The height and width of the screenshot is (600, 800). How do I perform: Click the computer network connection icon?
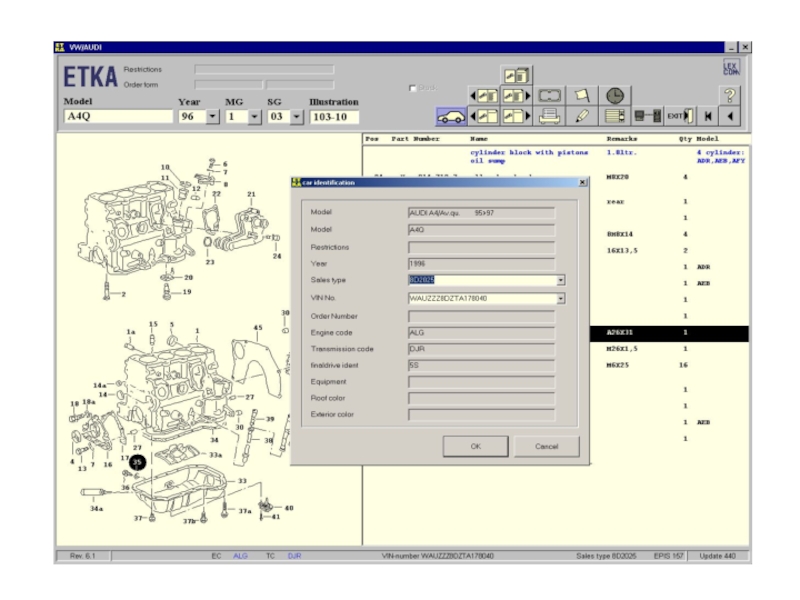click(648, 116)
